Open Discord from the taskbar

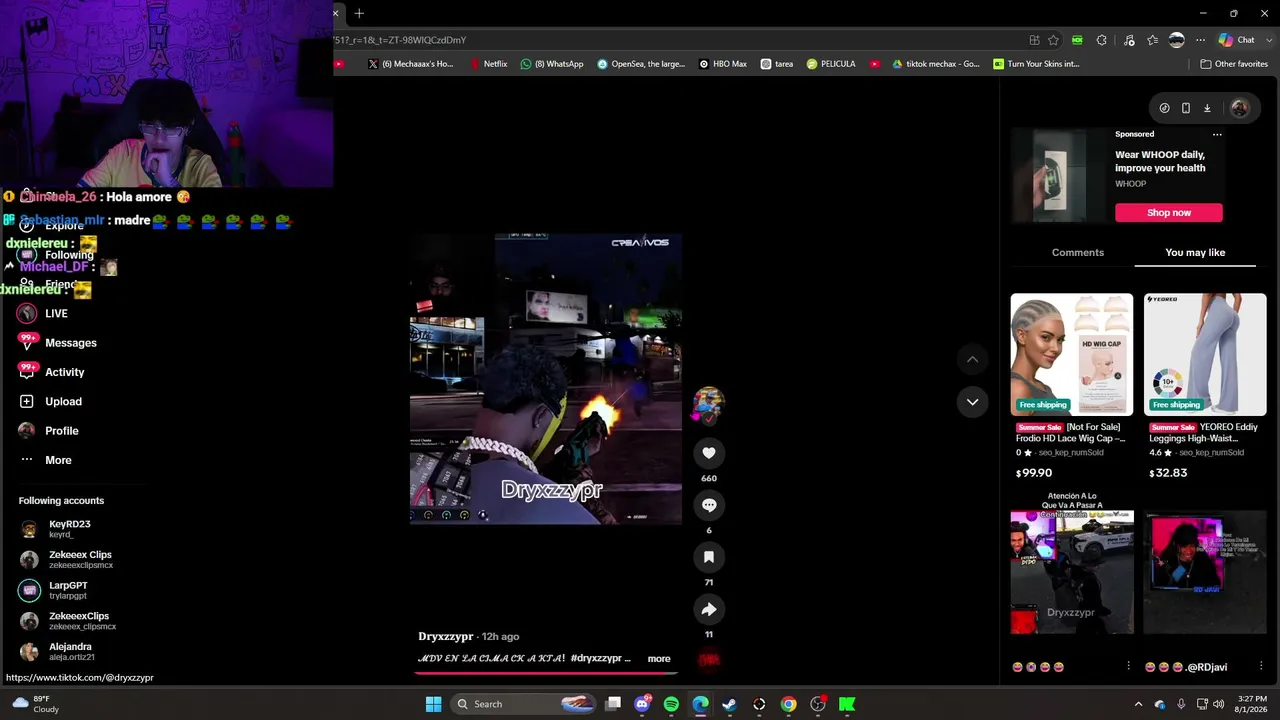pos(642,704)
